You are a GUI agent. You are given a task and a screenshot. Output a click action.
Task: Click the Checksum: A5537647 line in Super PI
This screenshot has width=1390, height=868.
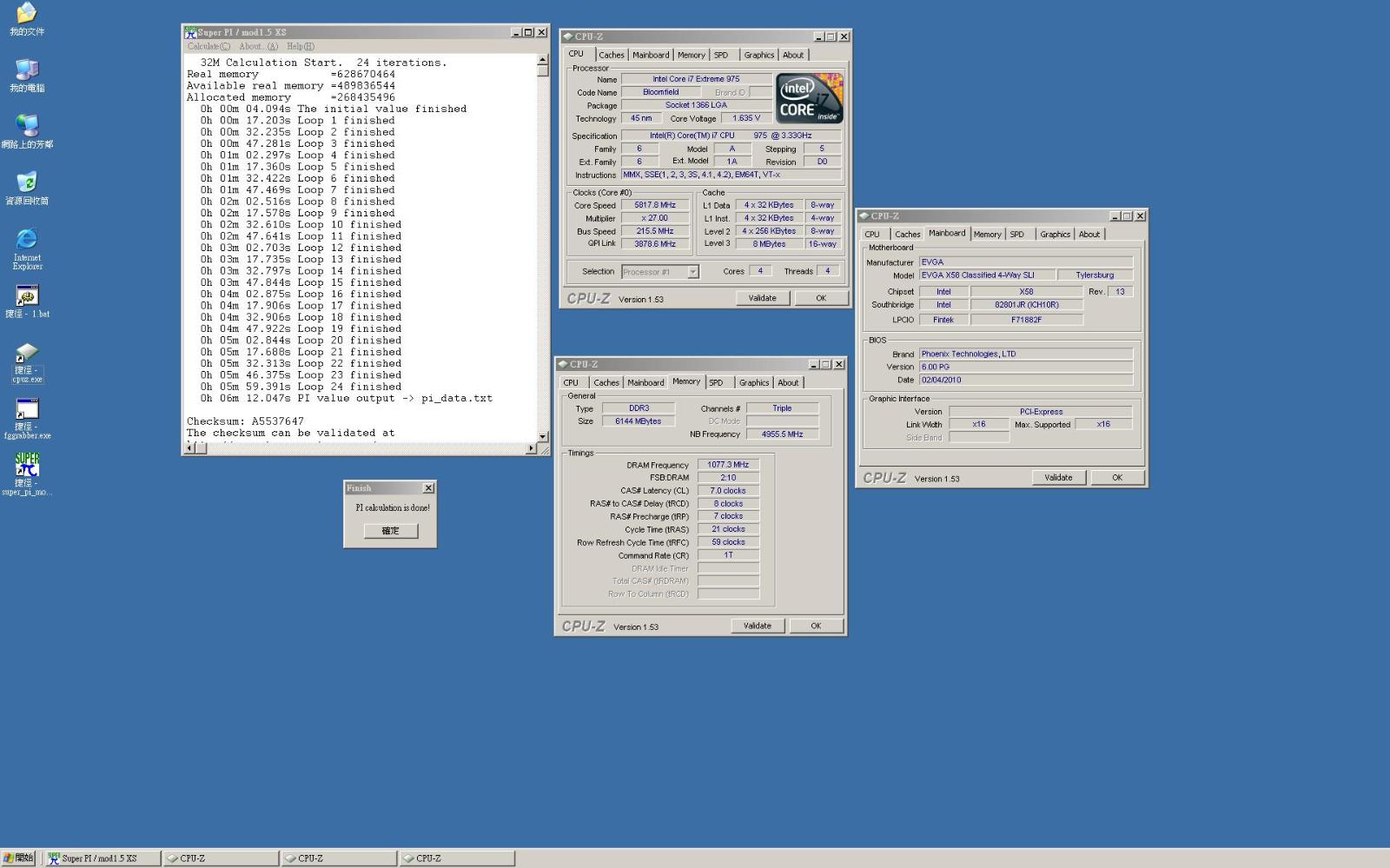click(x=245, y=421)
